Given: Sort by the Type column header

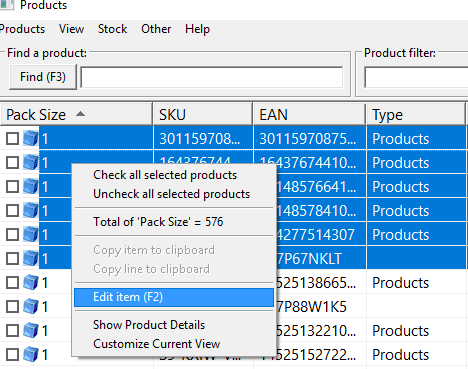Looking at the screenshot, I should coord(415,115).
